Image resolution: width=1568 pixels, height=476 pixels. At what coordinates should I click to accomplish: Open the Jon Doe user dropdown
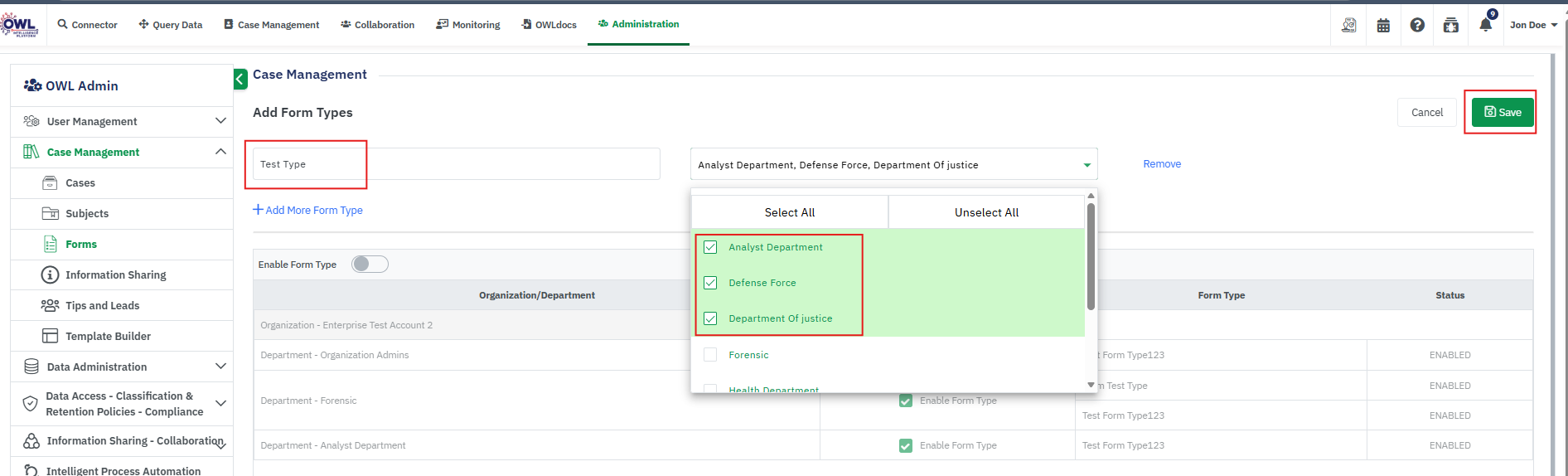point(1532,25)
